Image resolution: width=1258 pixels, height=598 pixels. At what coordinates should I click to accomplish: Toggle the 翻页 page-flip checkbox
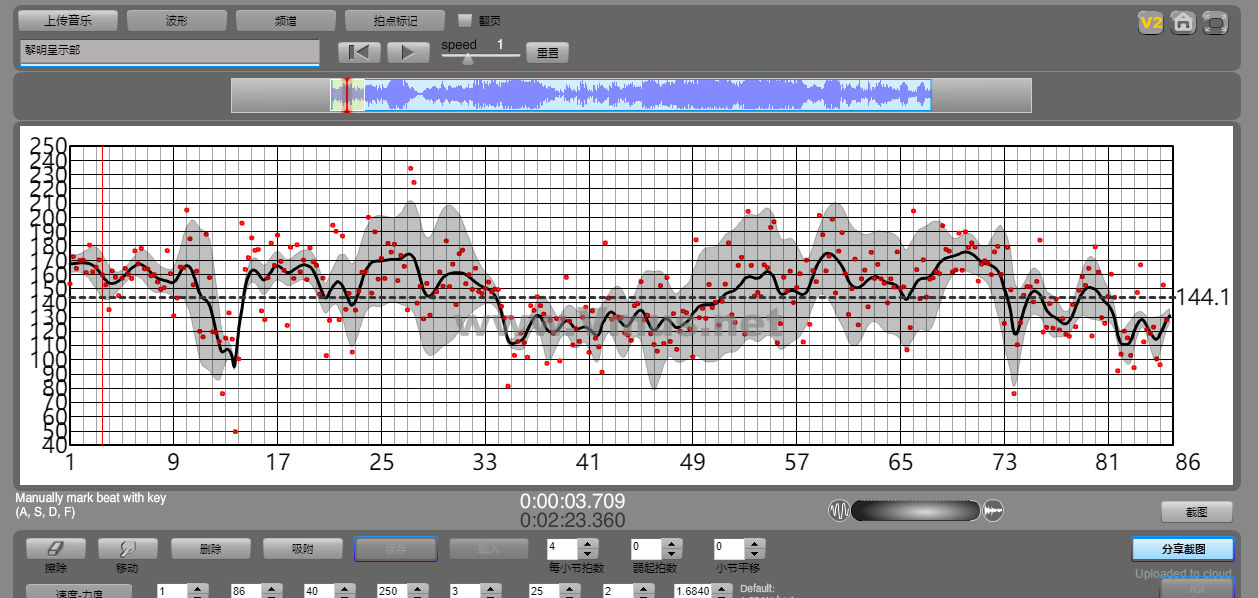(x=464, y=20)
